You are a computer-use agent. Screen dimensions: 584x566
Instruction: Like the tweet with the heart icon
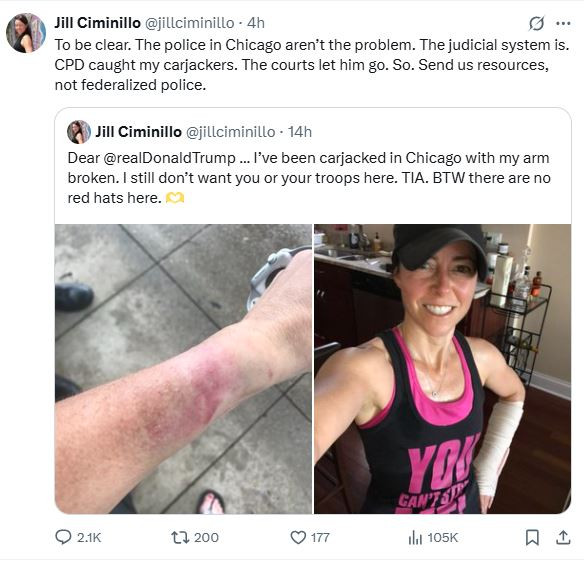(x=298, y=537)
